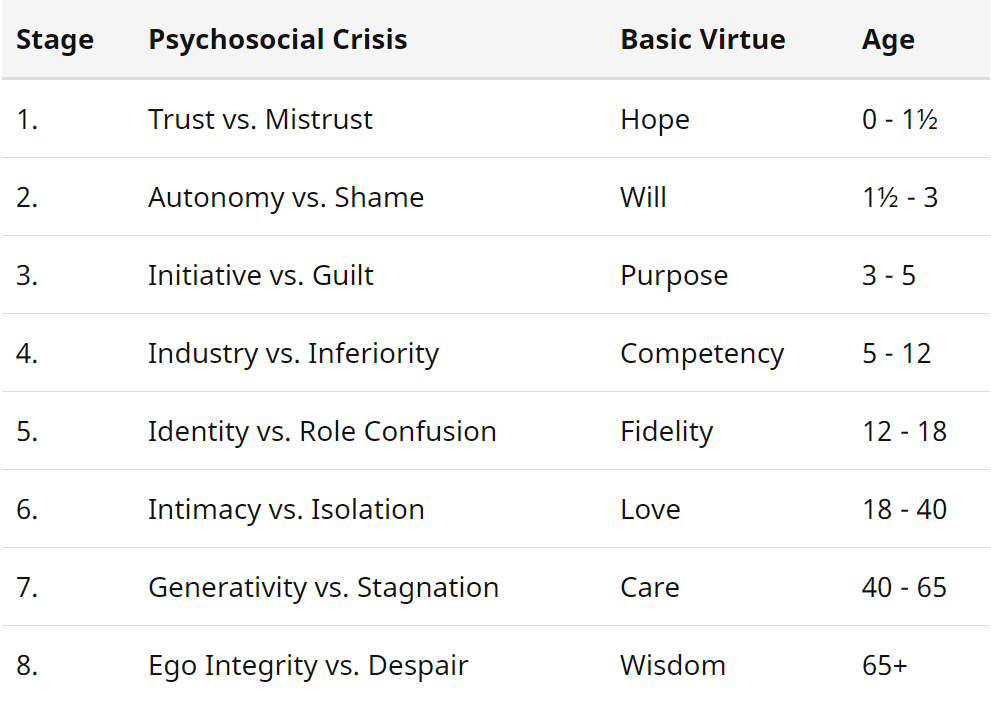Select Identity vs. Role Confusion row text
This screenshot has width=991, height=703.
(322, 432)
